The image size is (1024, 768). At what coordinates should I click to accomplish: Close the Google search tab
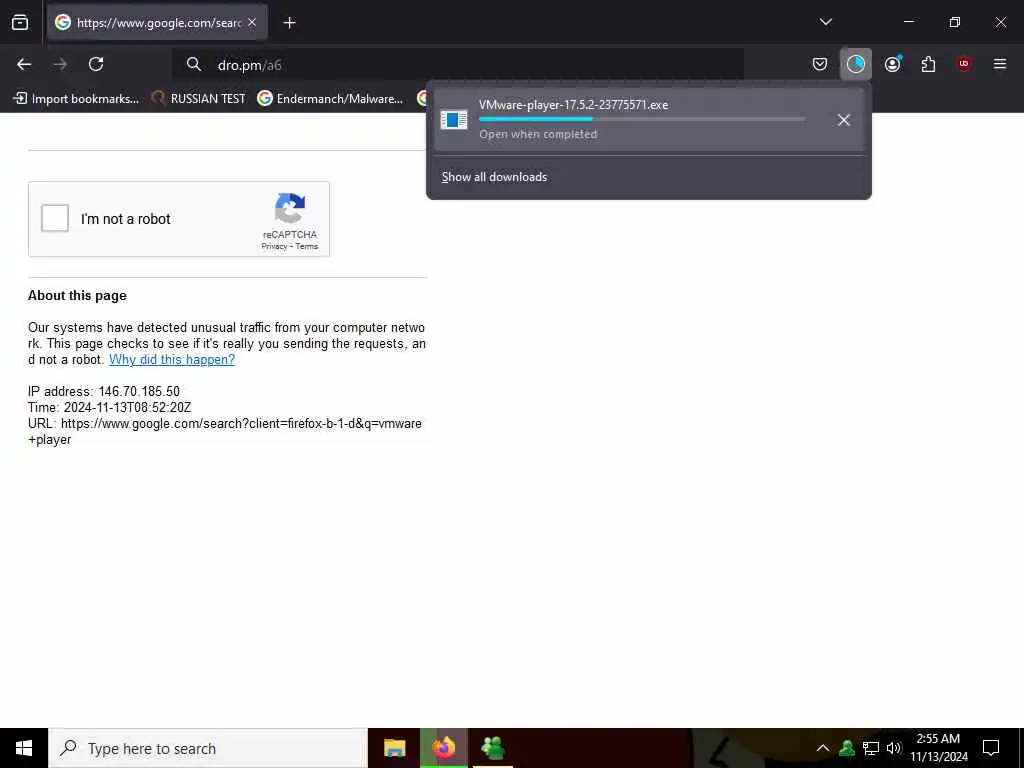tap(252, 23)
